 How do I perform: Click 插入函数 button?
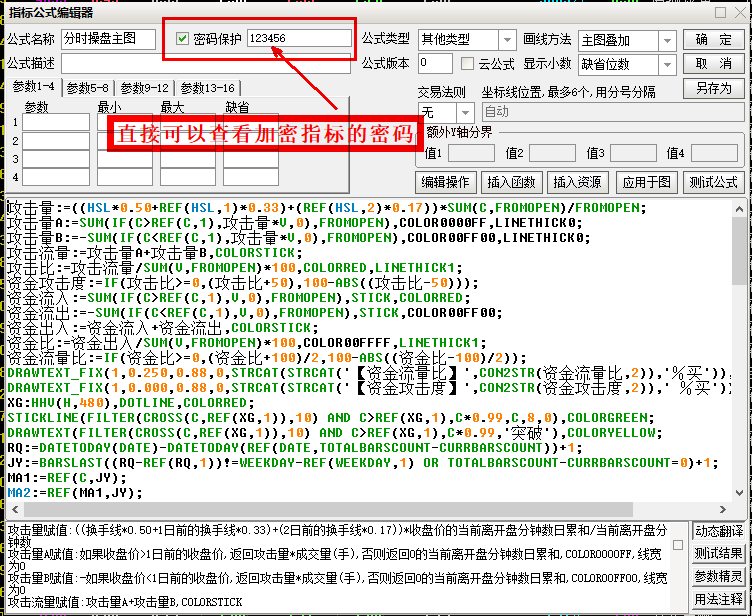coord(511,182)
